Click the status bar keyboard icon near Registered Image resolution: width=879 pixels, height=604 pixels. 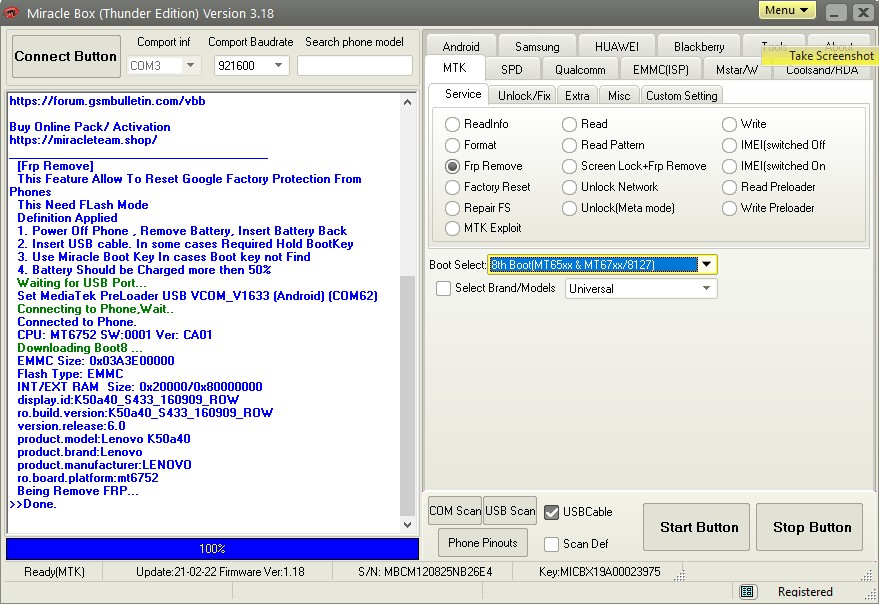(x=746, y=591)
